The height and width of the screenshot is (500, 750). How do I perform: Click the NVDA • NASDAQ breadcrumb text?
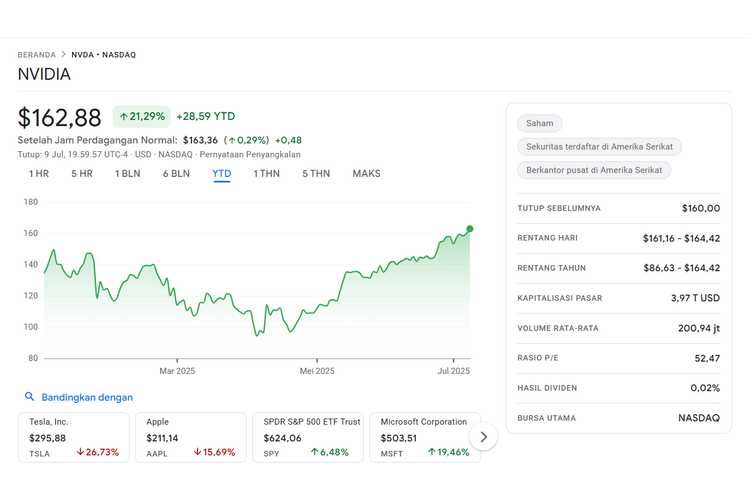tap(104, 55)
